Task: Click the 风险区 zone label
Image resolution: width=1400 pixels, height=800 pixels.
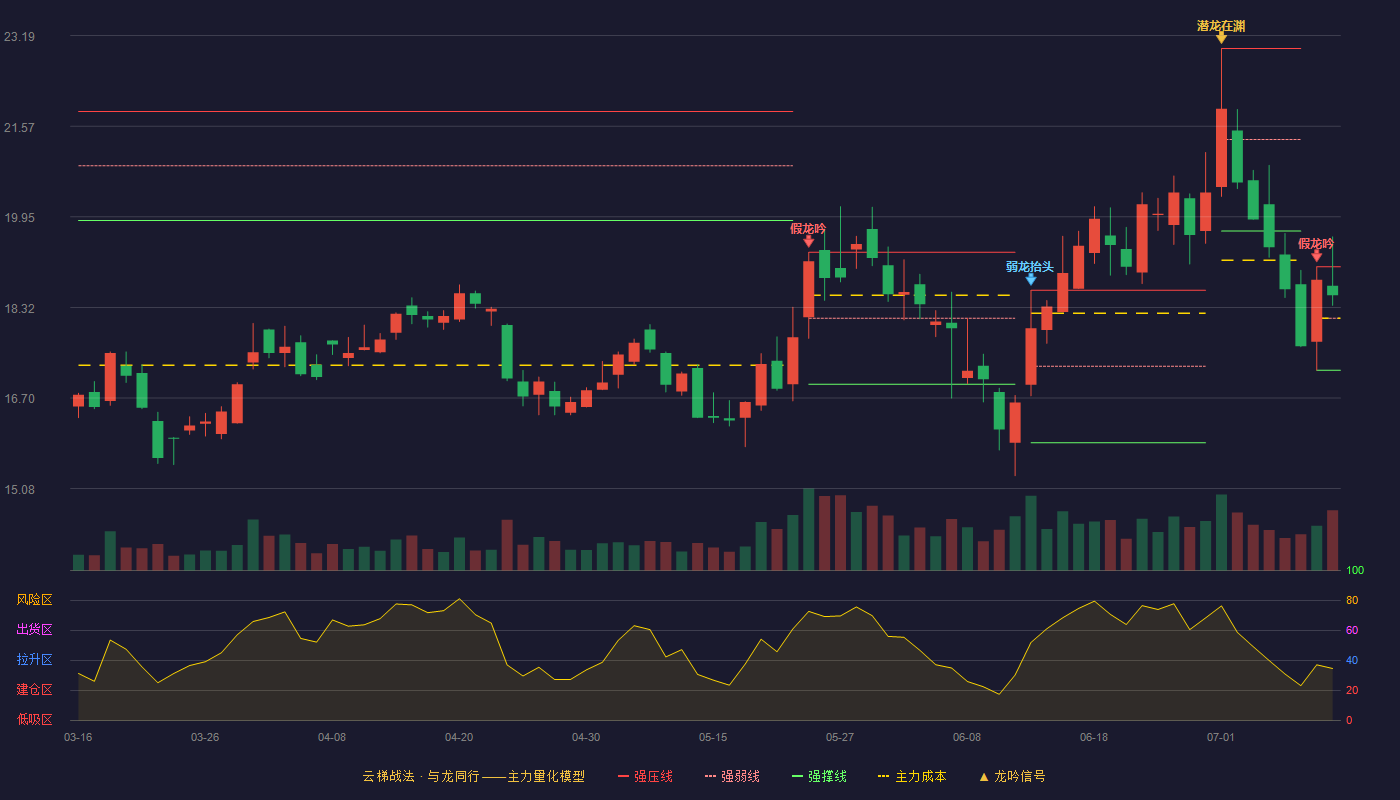Action: tap(34, 600)
